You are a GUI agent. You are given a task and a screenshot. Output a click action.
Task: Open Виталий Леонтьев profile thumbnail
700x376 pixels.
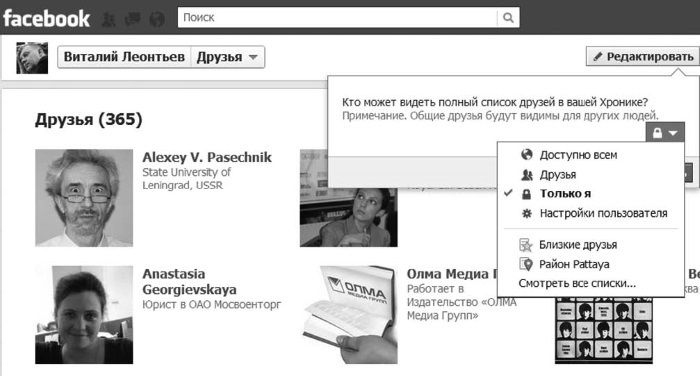[x=32, y=58]
